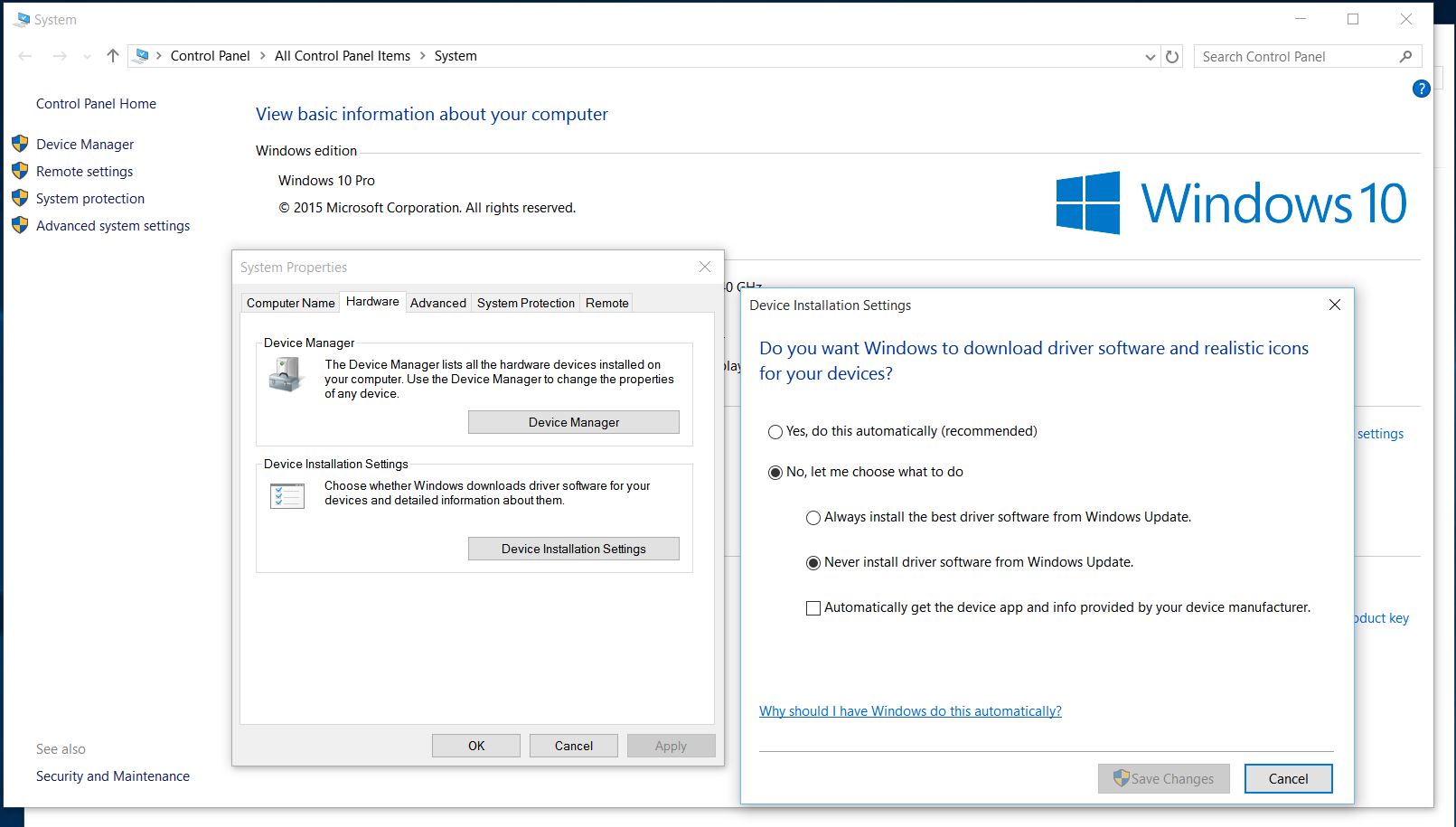This screenshot has width=1456, height=827.
Task: Expand chevron after Control Panel breadcrumb
Action: coord(263,56)
